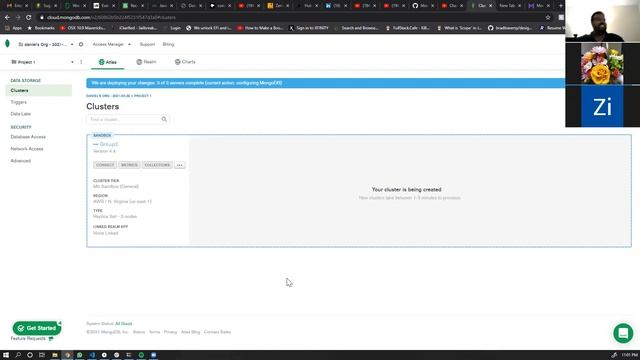Open the organization settings gear icon
The width and height of the screenshot is (640, 360).
coord(81,44)
